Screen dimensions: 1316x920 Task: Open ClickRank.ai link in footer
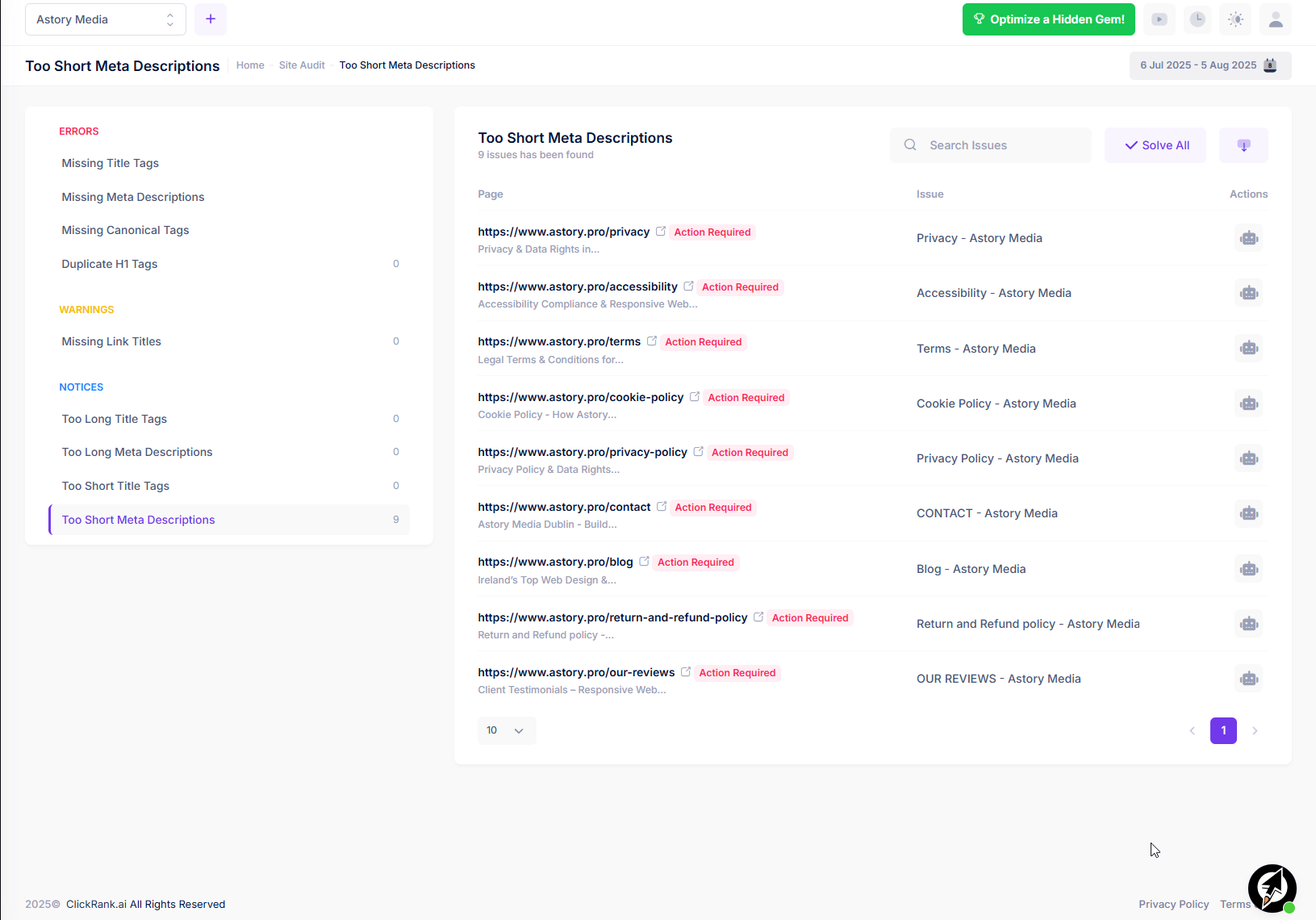pos(96,905)
